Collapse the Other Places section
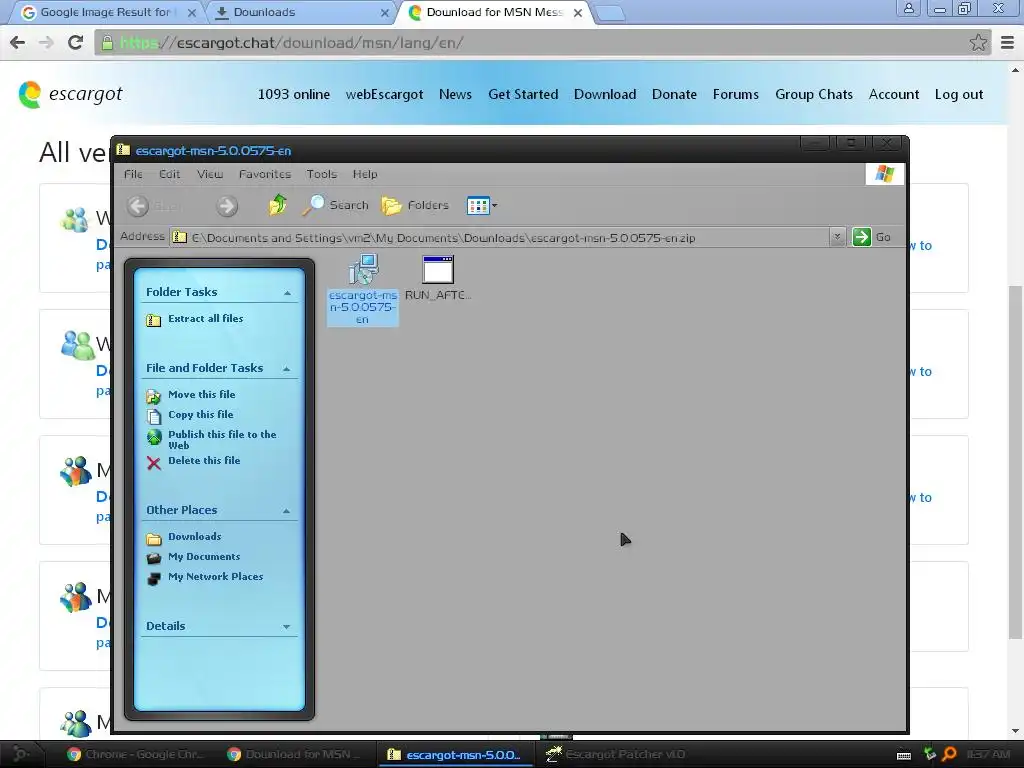The width and height of the screenshot is (1024, 768). point(286,511)
